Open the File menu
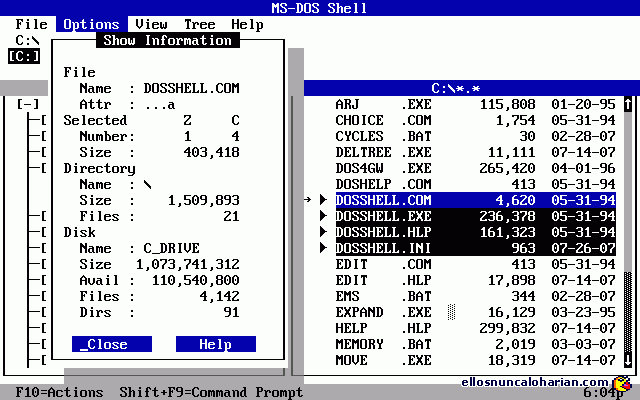The width and height of the screenshot is (640, 400). (x=31, y=24)
